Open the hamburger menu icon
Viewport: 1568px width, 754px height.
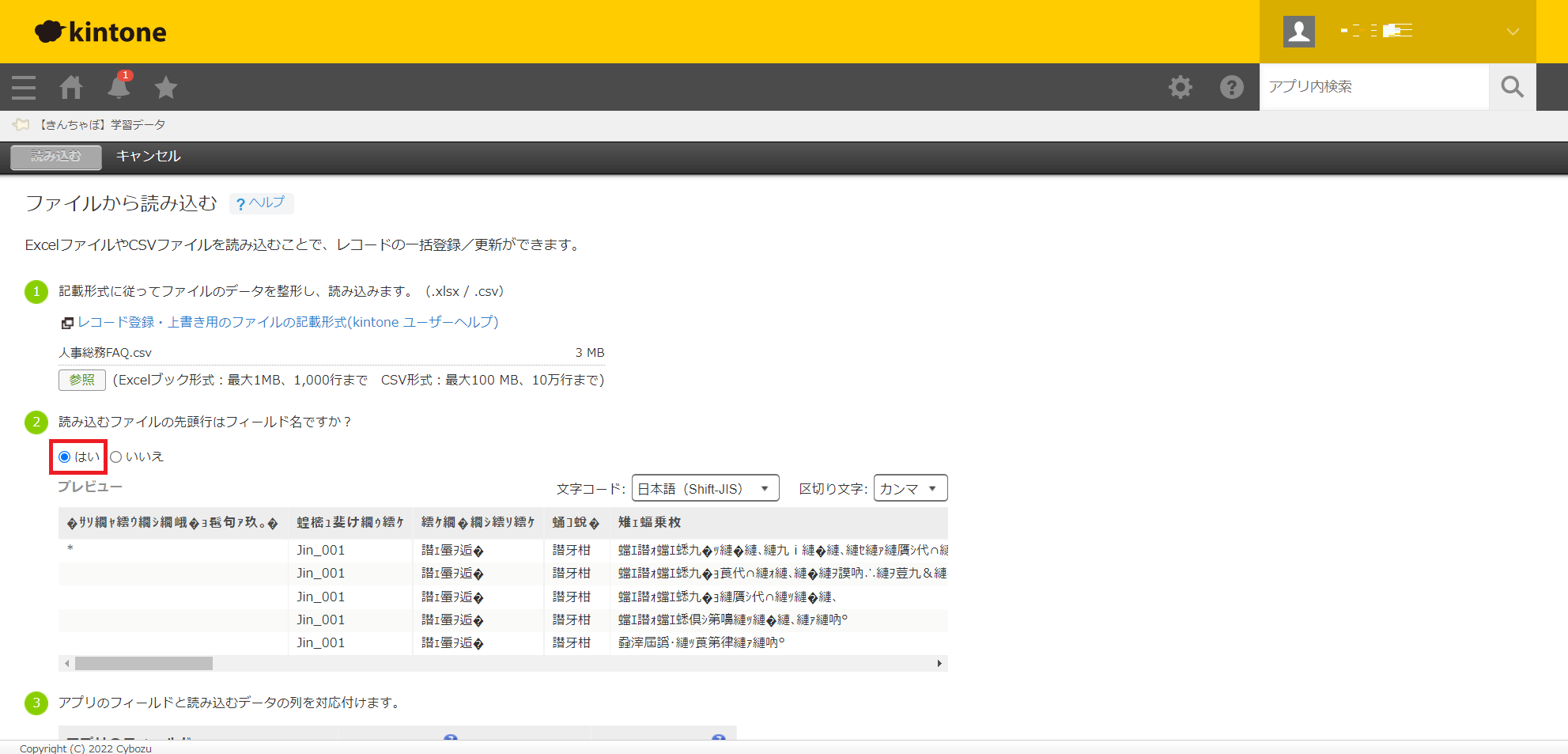24,87
